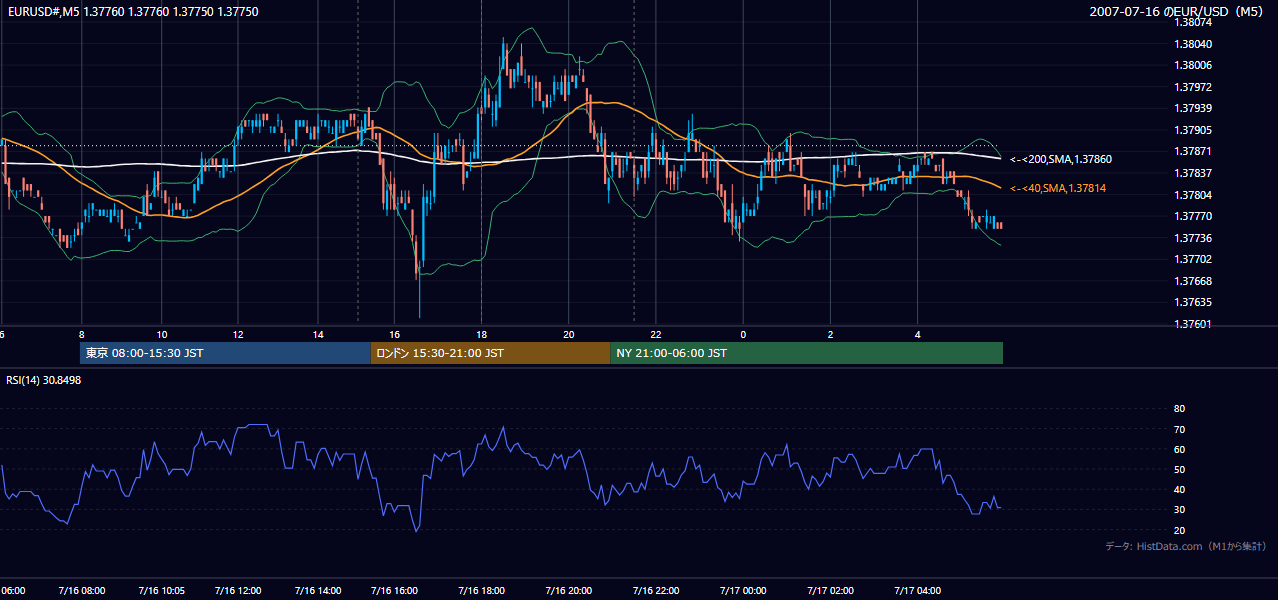The image size is (1278, 600).
Task: Click the hour 0 tick under the chart
Action: [743, 334]
